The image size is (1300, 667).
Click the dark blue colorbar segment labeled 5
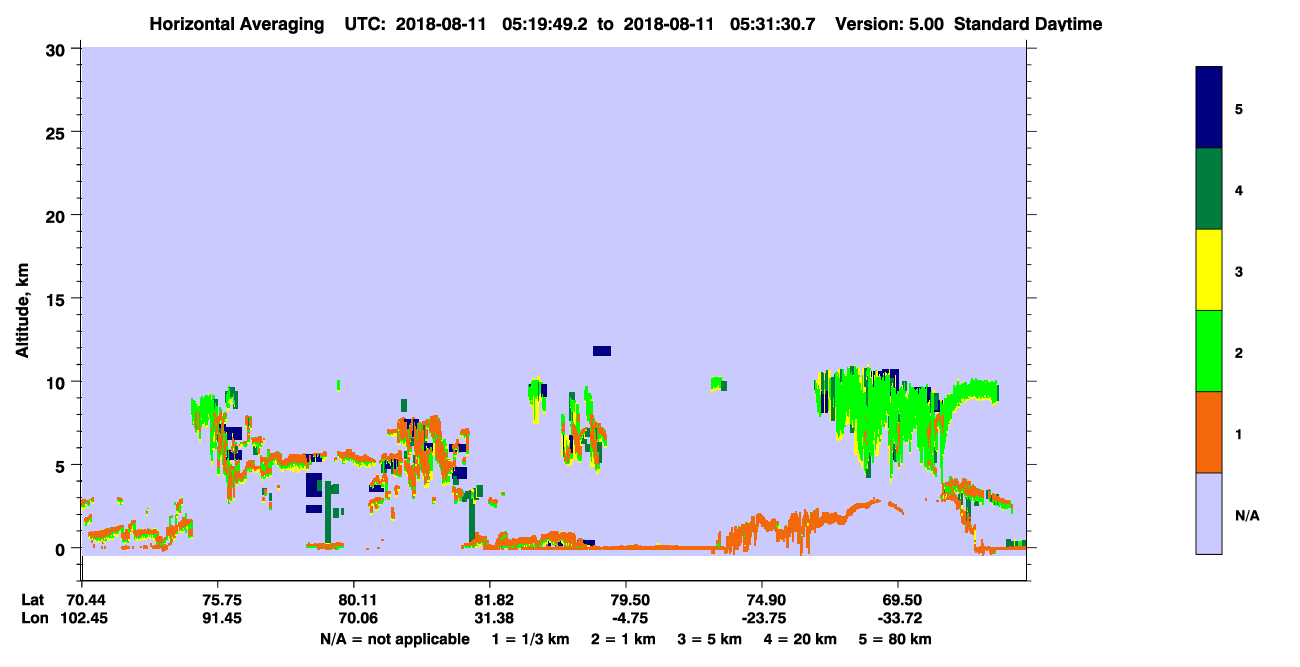[x=1209, y=108]
